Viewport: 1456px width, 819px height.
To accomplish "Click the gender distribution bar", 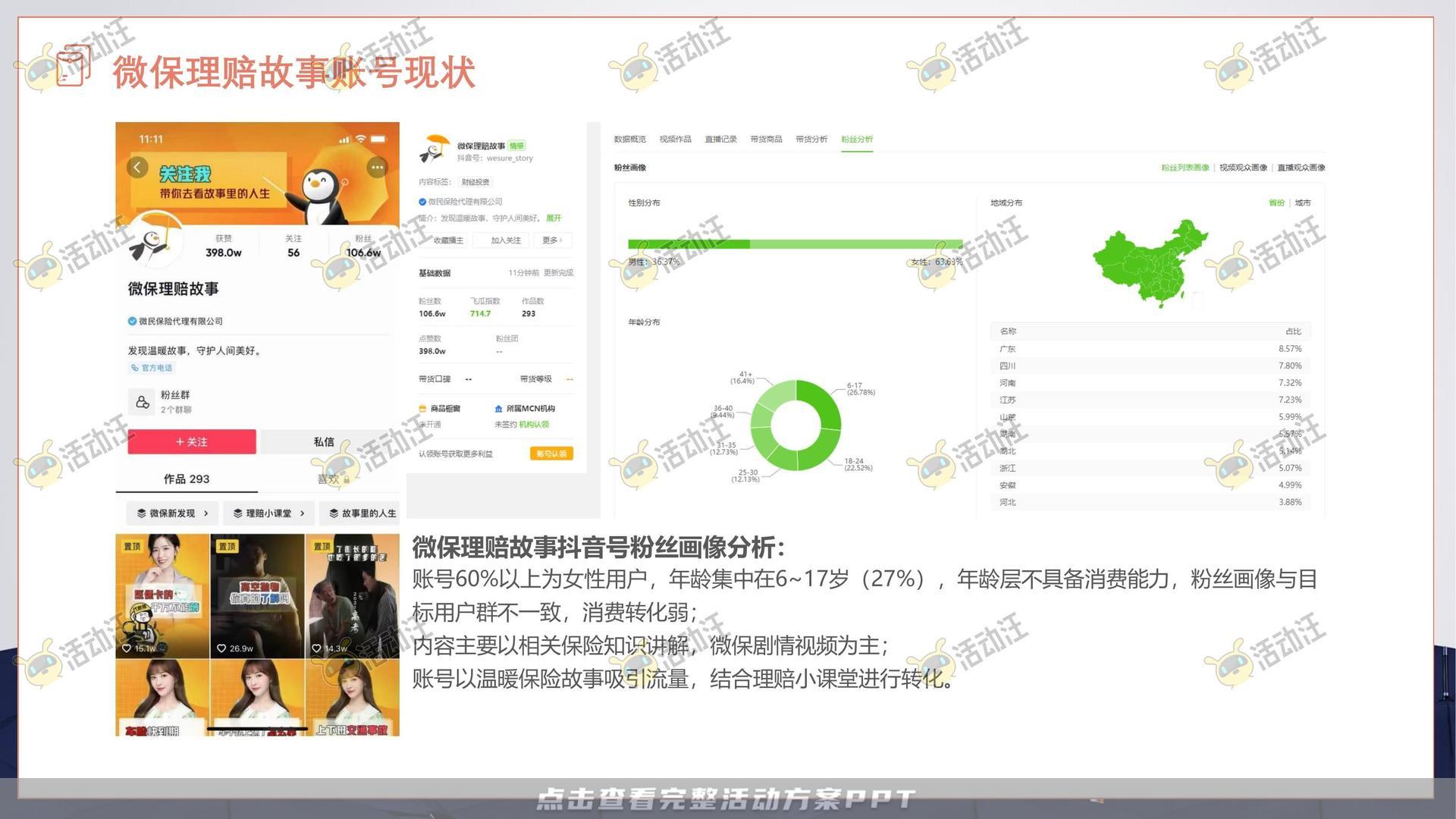I will pyautogui.click(x=795, y=244).
